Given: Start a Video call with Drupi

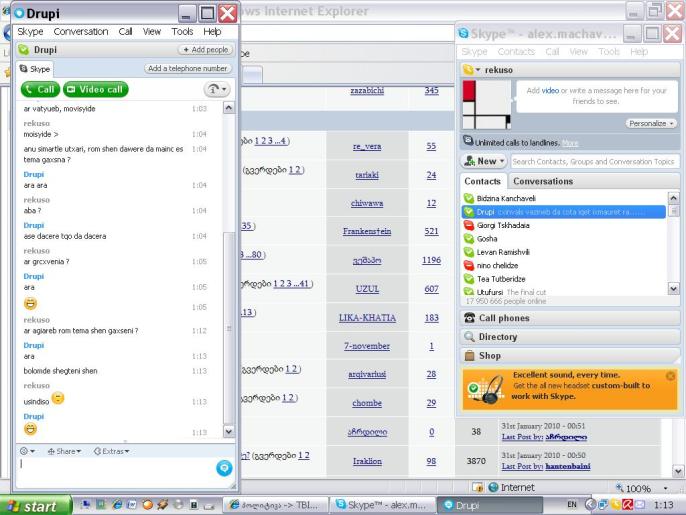Looking at the screenshot, I should pos(95,89).
